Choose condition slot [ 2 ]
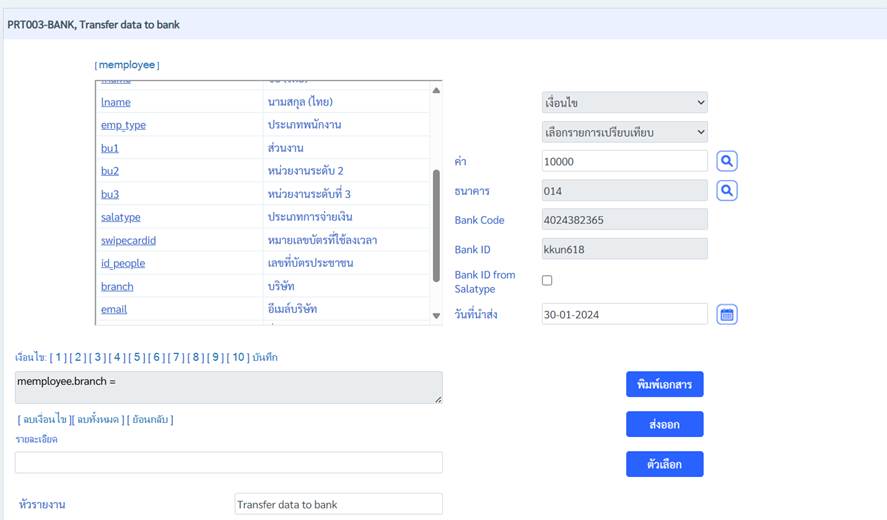The width and height of the screenshot is (887, 520). coord(78,357)
